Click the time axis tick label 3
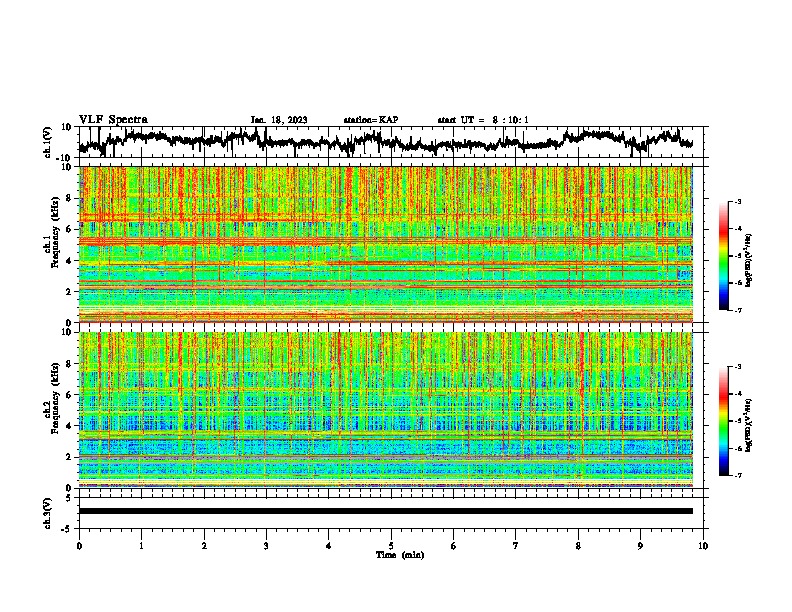The image size is (792, 612). pos(266,546)
